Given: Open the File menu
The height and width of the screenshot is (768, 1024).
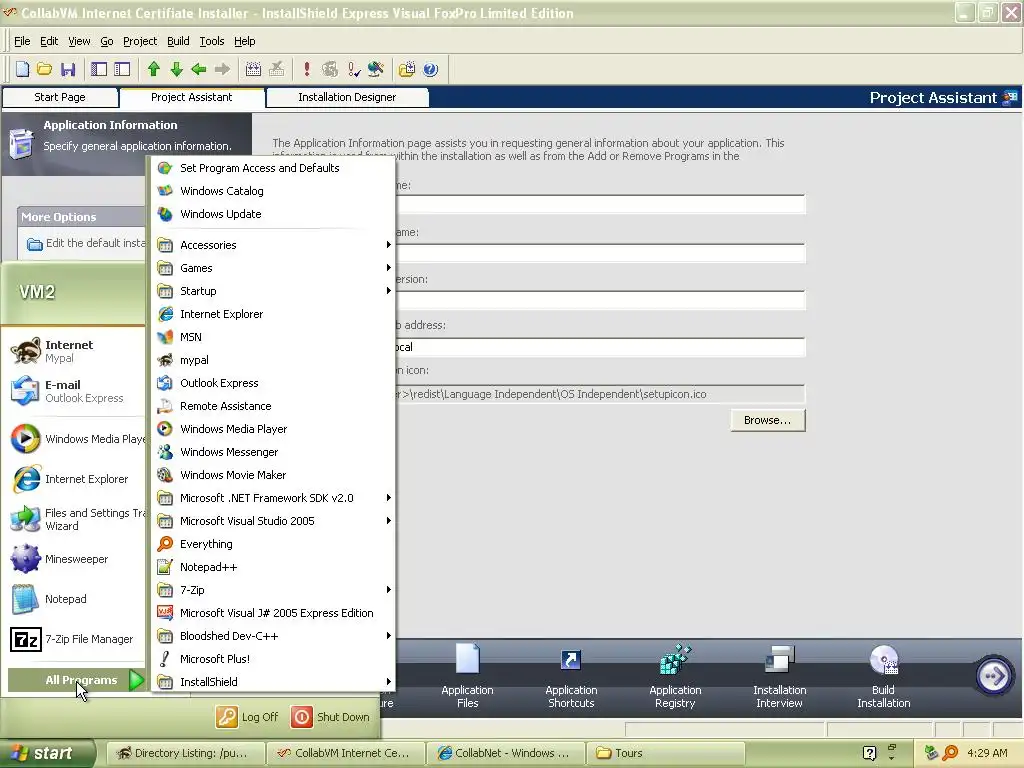Looking at the screenshot, I should [x=22, y=41].
